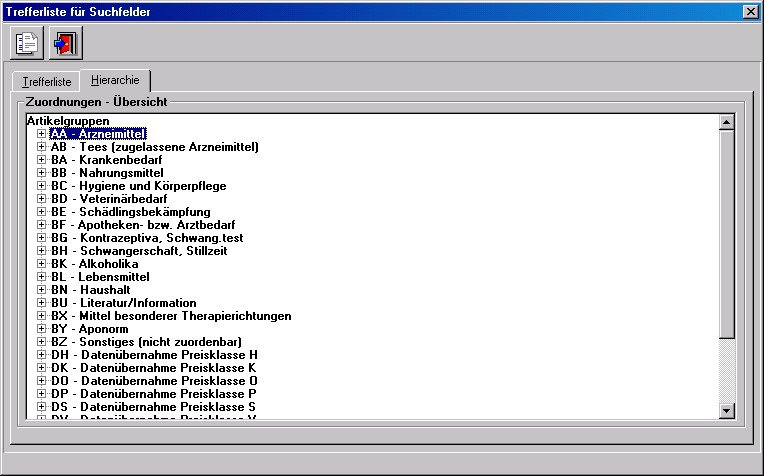764x476 pixels.
Task: Select the BE - Schädlingsbekämpfung entry
Action: 129,212
